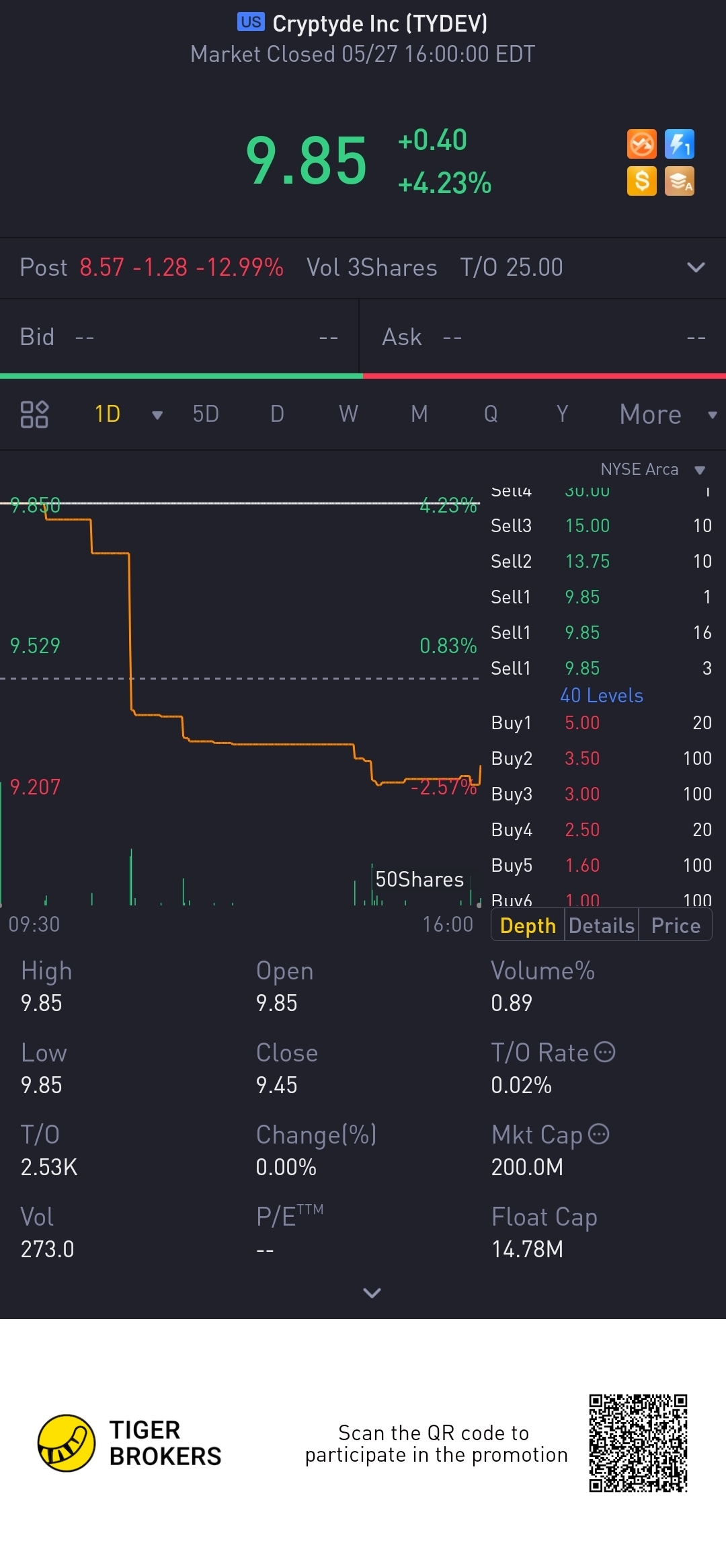Switch to the daily D chart
Viewport: 726px width, 1568px height.
(x=277, y=414)
